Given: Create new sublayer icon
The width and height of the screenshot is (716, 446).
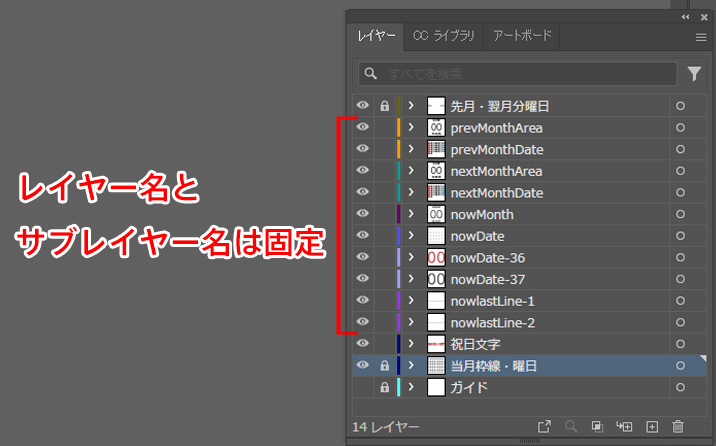Looking at the screenshot, I should (624, 426).
